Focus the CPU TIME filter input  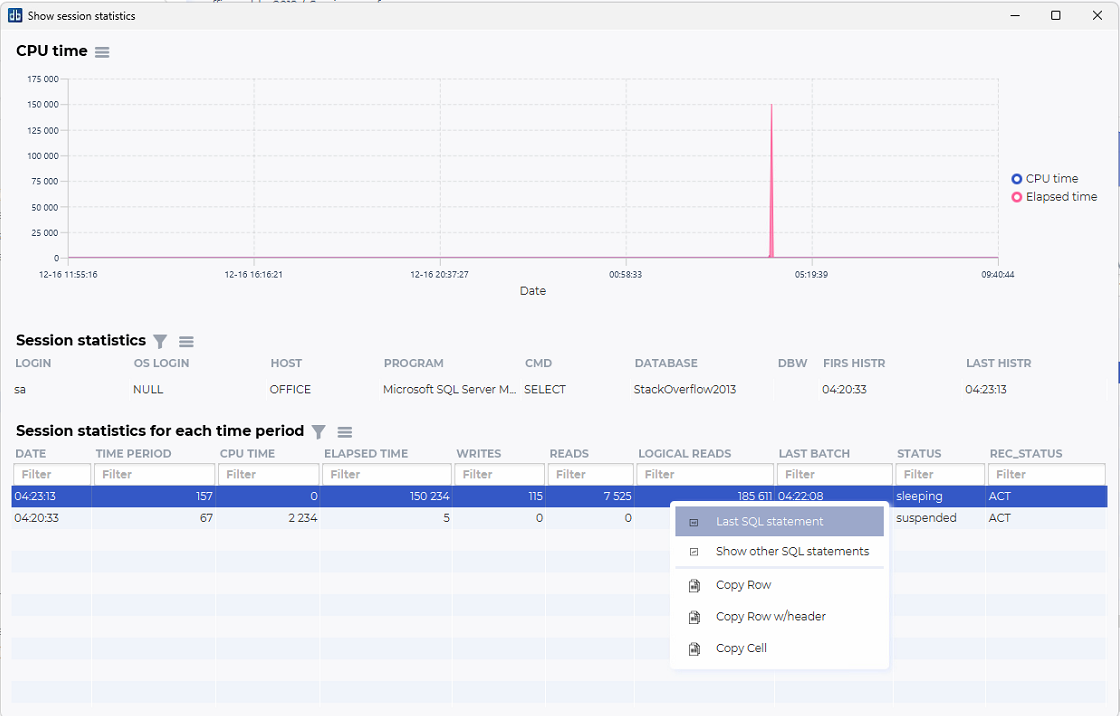pos(268,474)
